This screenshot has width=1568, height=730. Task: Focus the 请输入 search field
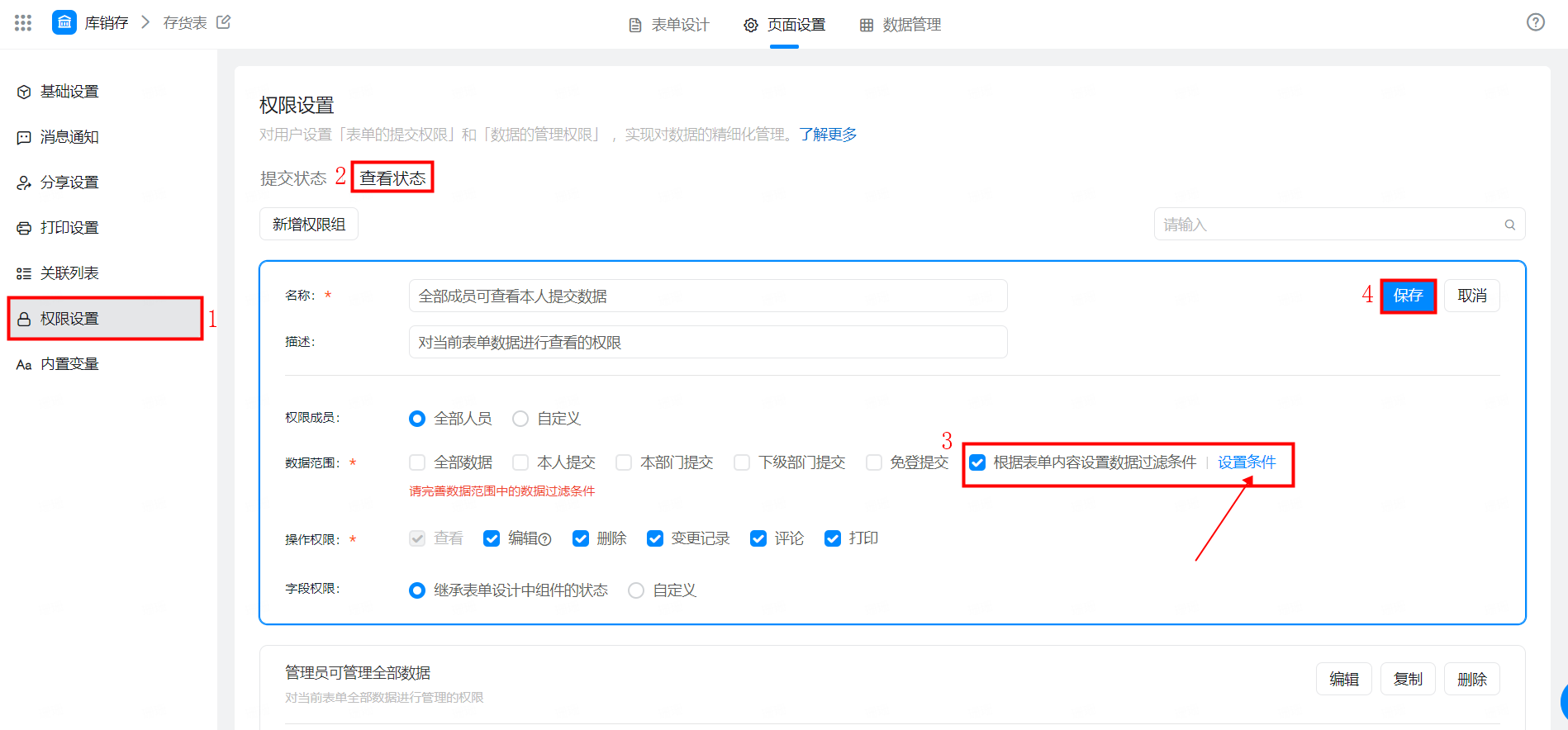[x=1339, y=225]
